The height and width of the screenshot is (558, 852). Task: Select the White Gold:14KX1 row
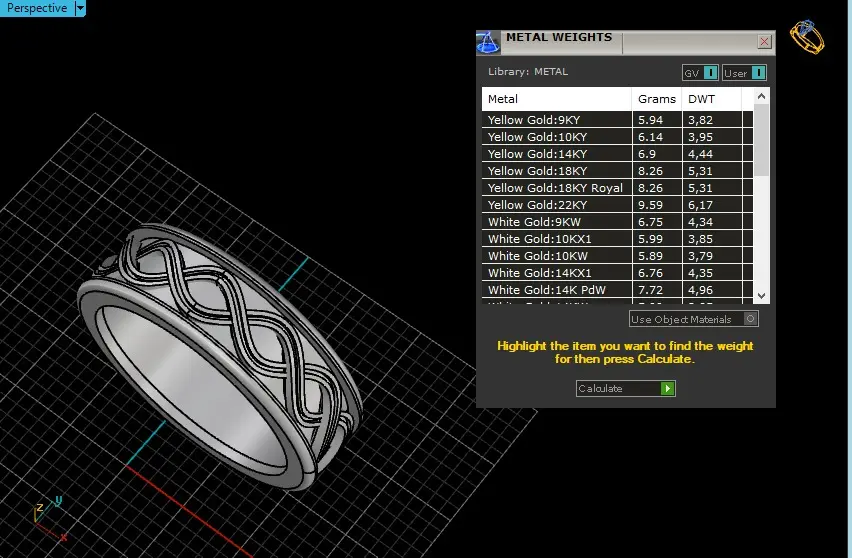[x=617, y=273]
